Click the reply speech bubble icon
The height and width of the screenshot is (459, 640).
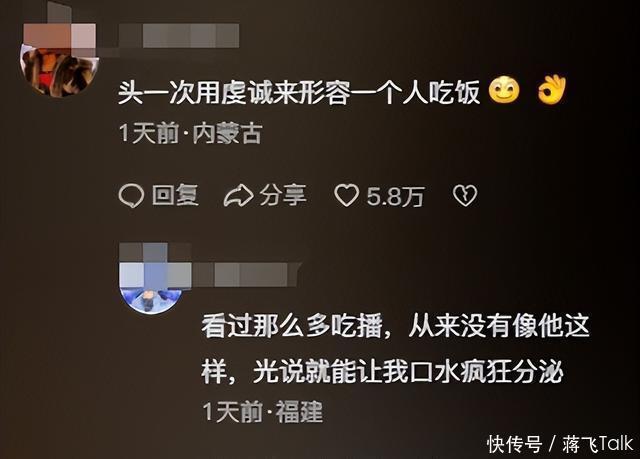click(131, 196)
